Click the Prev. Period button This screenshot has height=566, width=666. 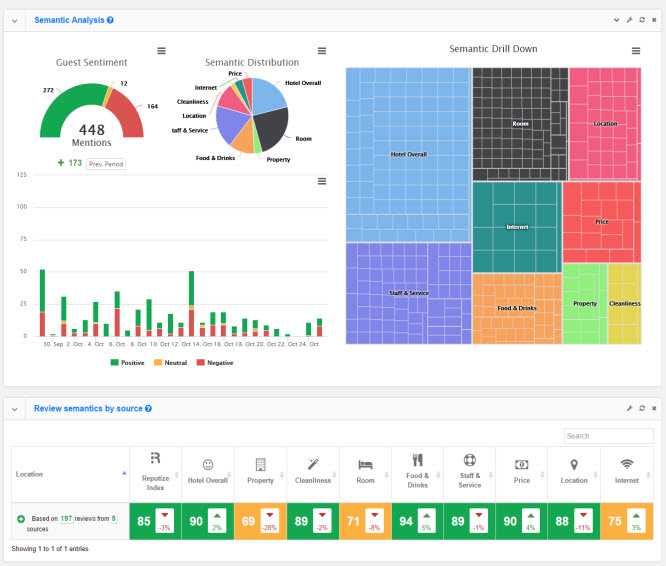pyautogui.click(x=106, y=163)
